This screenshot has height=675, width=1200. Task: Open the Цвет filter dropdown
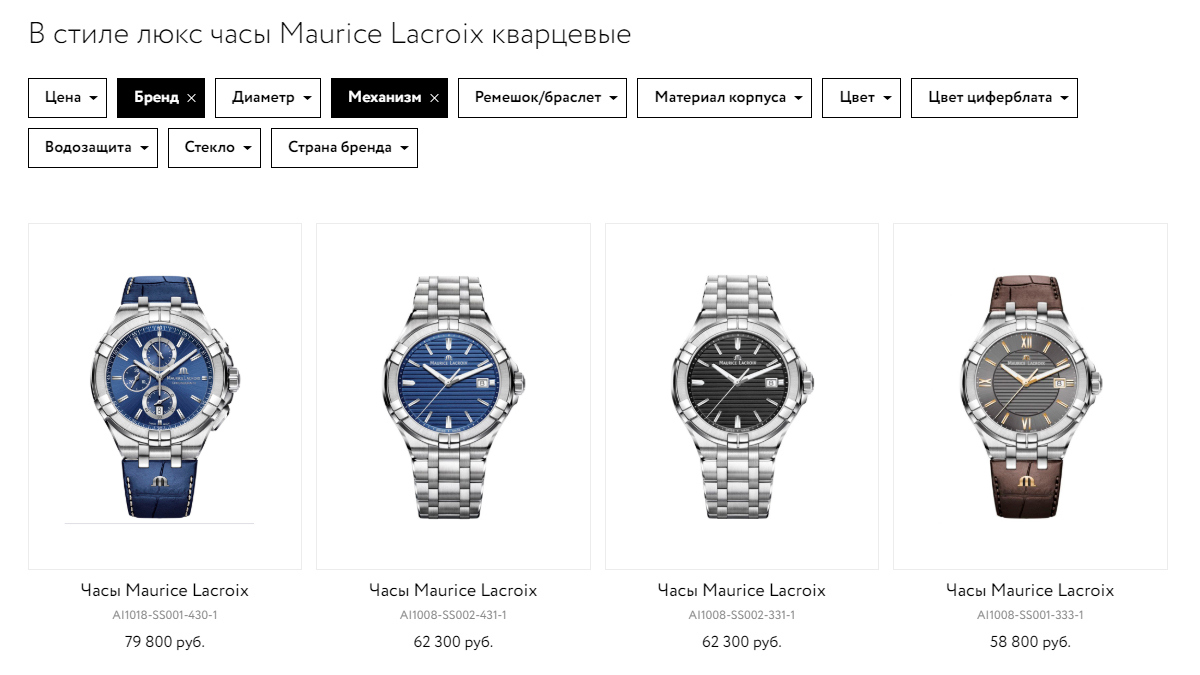862,98
